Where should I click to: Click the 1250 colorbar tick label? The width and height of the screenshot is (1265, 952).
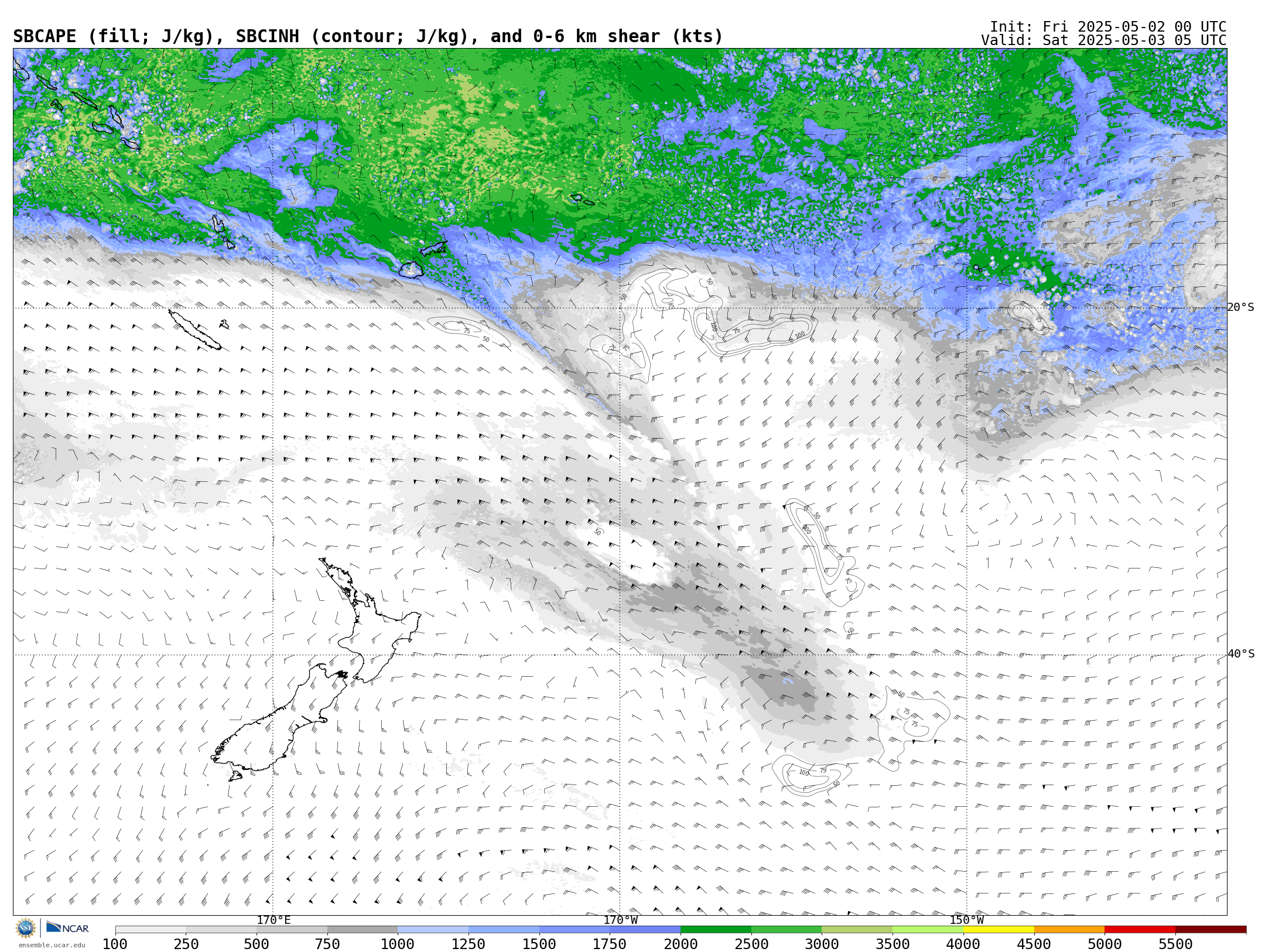tap(469, 944)
